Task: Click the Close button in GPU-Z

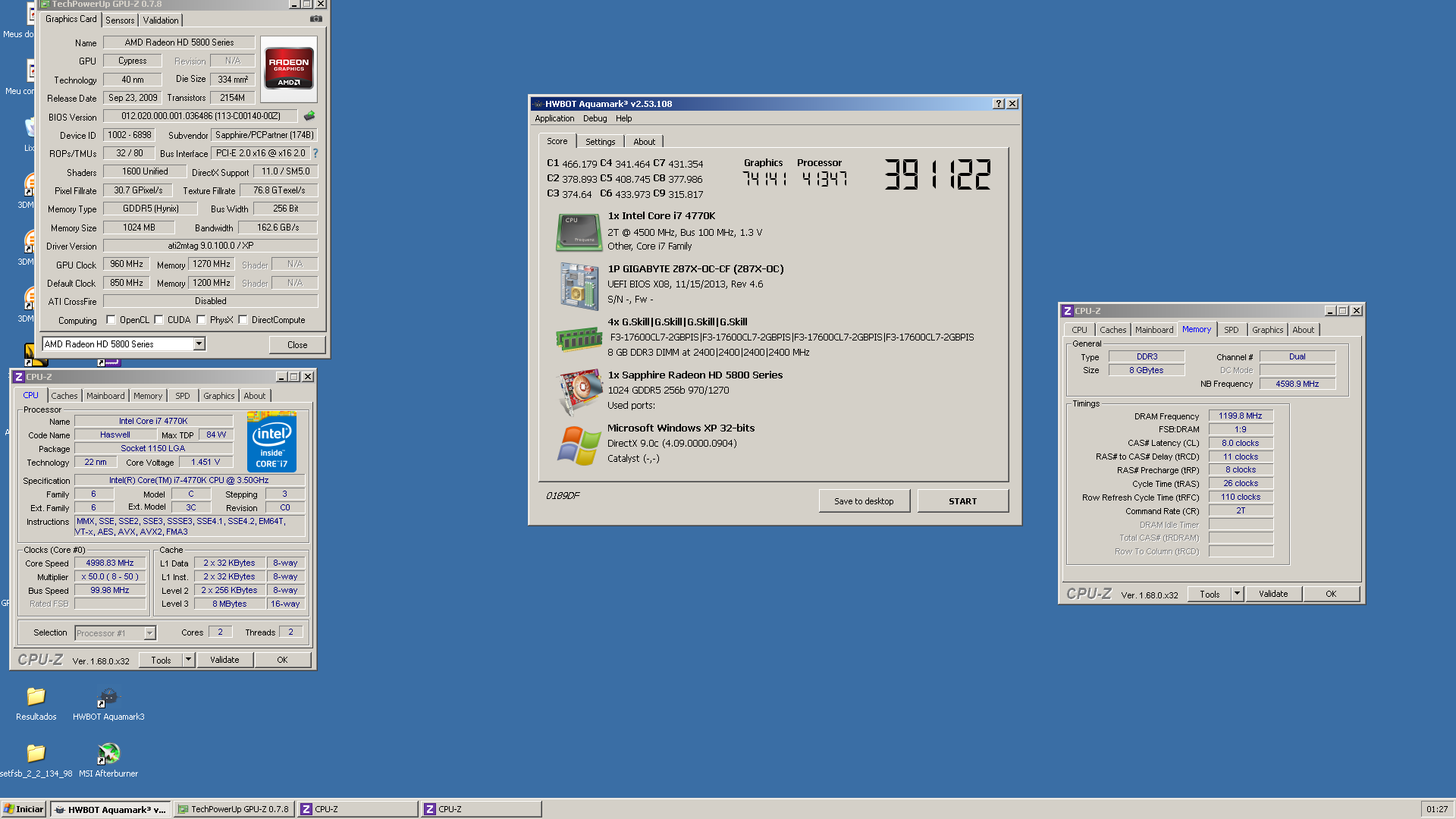Action: click(297, 345)
